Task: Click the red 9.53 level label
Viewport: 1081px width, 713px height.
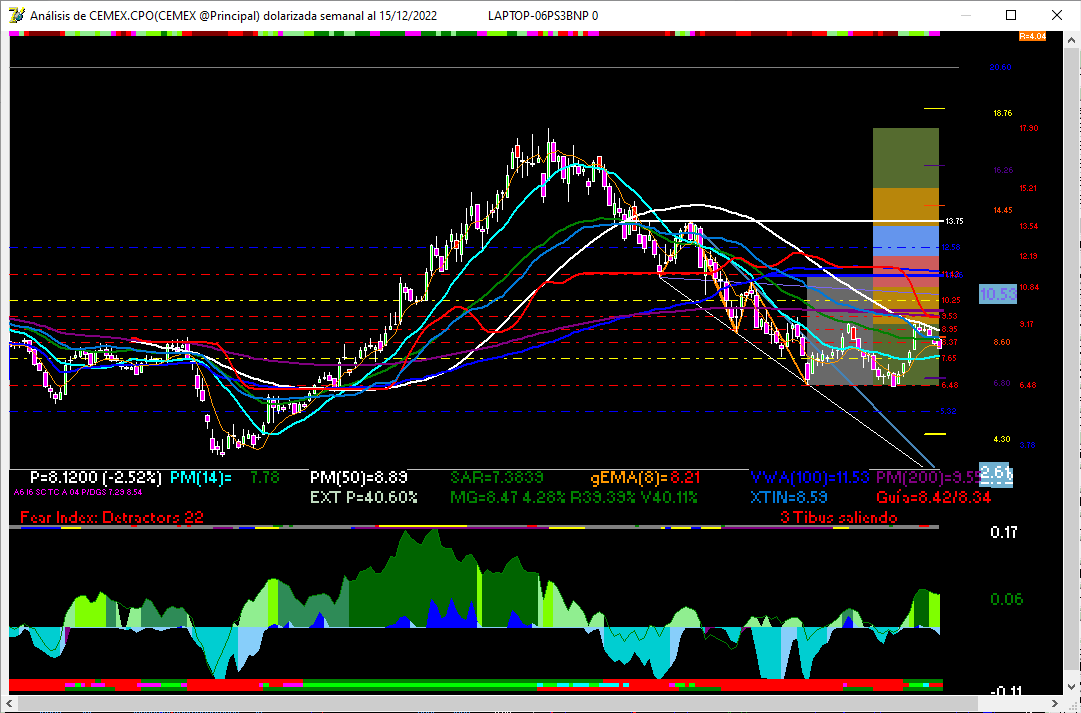Action: click(949, 317)
